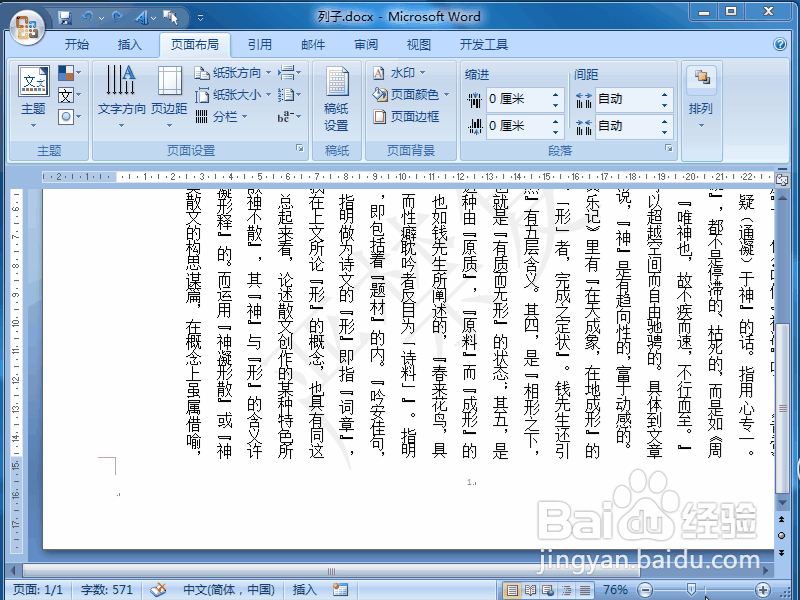Switch to the 邮件 ribbon tab

point(312,43)
